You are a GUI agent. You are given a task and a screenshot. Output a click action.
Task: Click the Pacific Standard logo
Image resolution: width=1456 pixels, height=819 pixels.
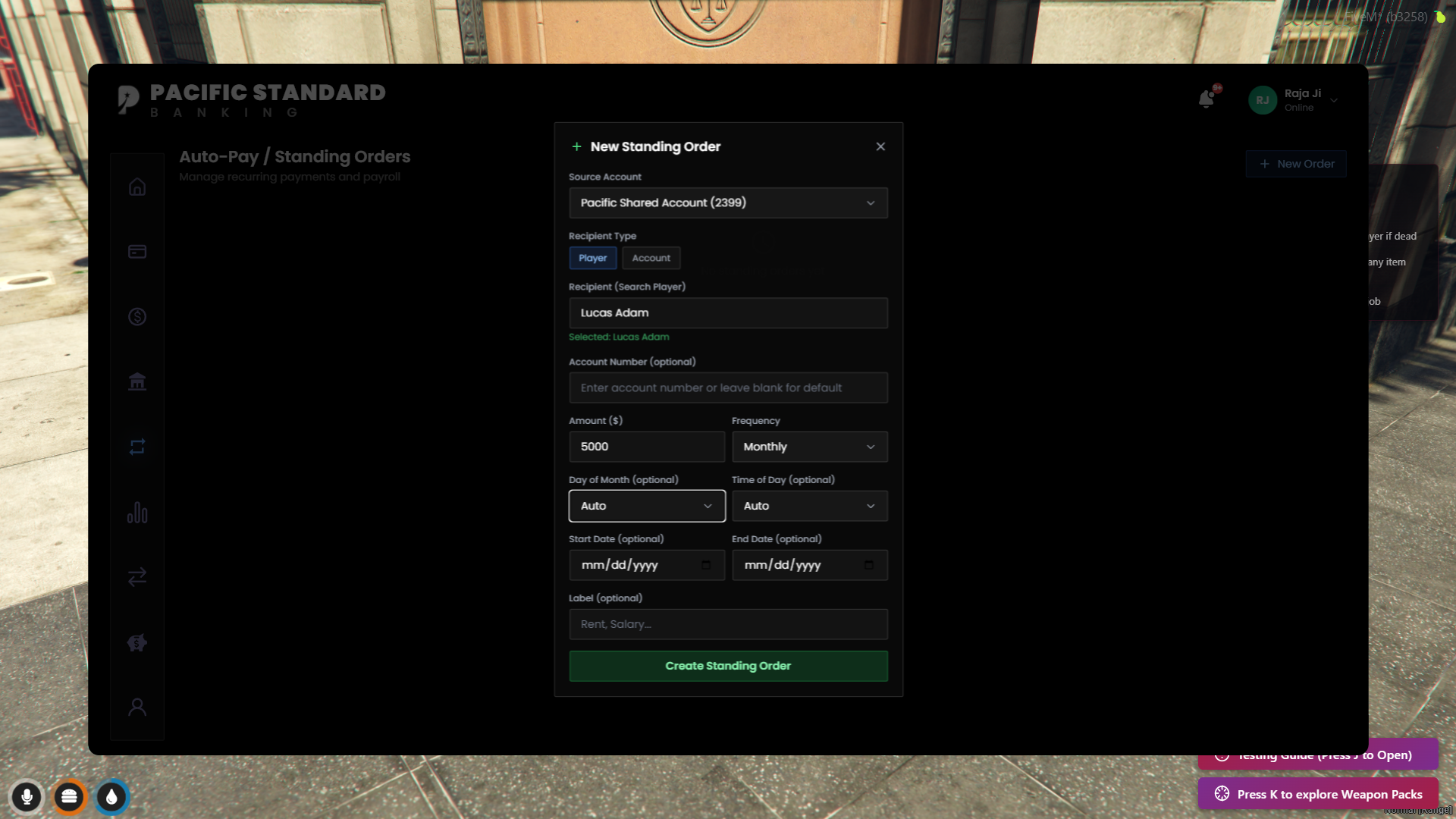coord(252,100)
